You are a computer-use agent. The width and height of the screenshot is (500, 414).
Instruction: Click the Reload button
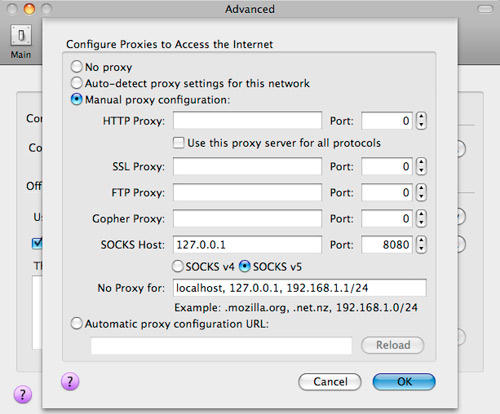pyautogui.click(x=393, y=345)
